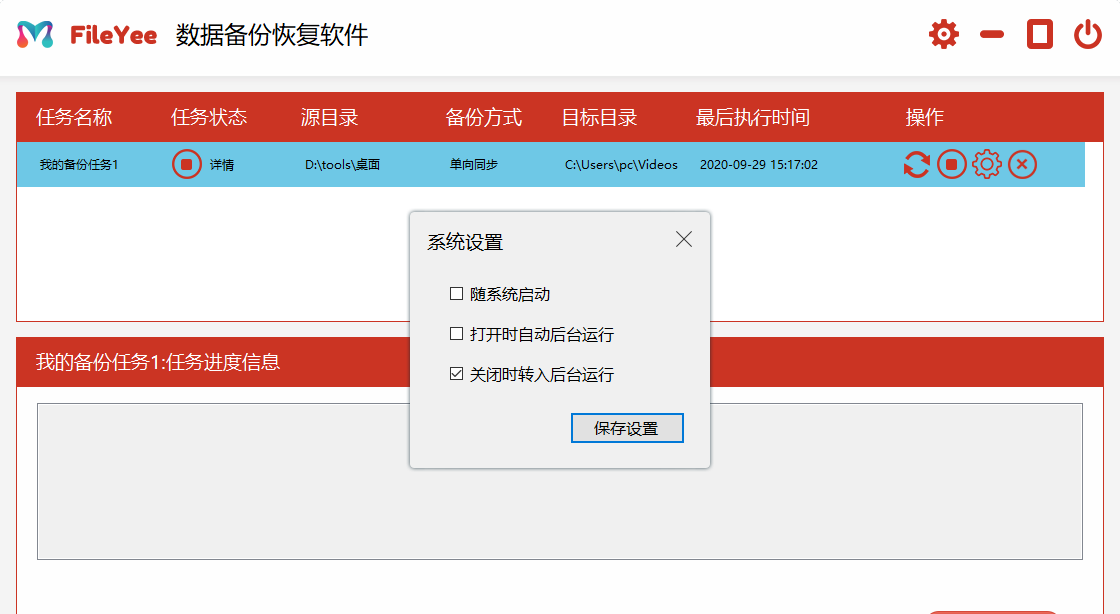The image size is (1120, 614).
Task: Delete task 我的备份任务1 with the X icon
Action: [x=1021, y=164]
